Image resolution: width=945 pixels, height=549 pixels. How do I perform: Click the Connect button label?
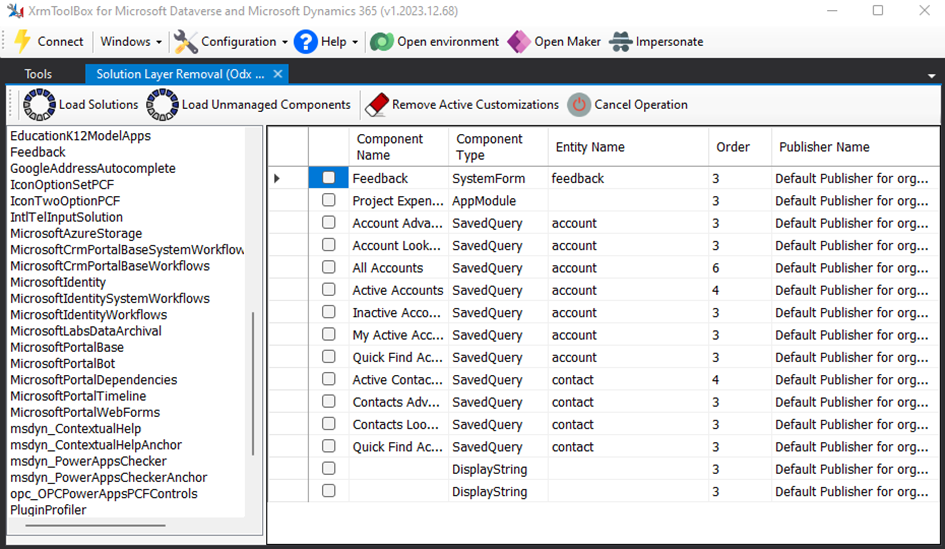pyautogui.click(x=60, y=42)
